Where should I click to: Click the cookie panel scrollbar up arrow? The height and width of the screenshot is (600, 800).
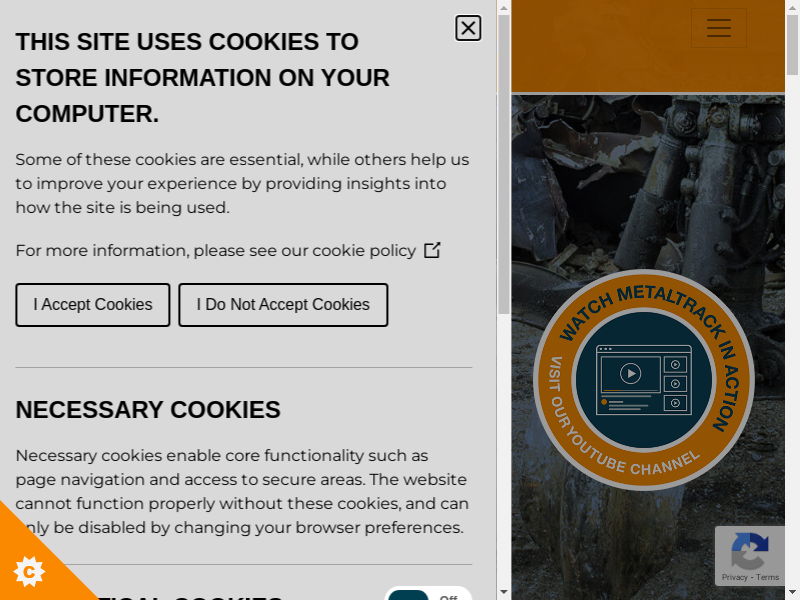point(504,8)
